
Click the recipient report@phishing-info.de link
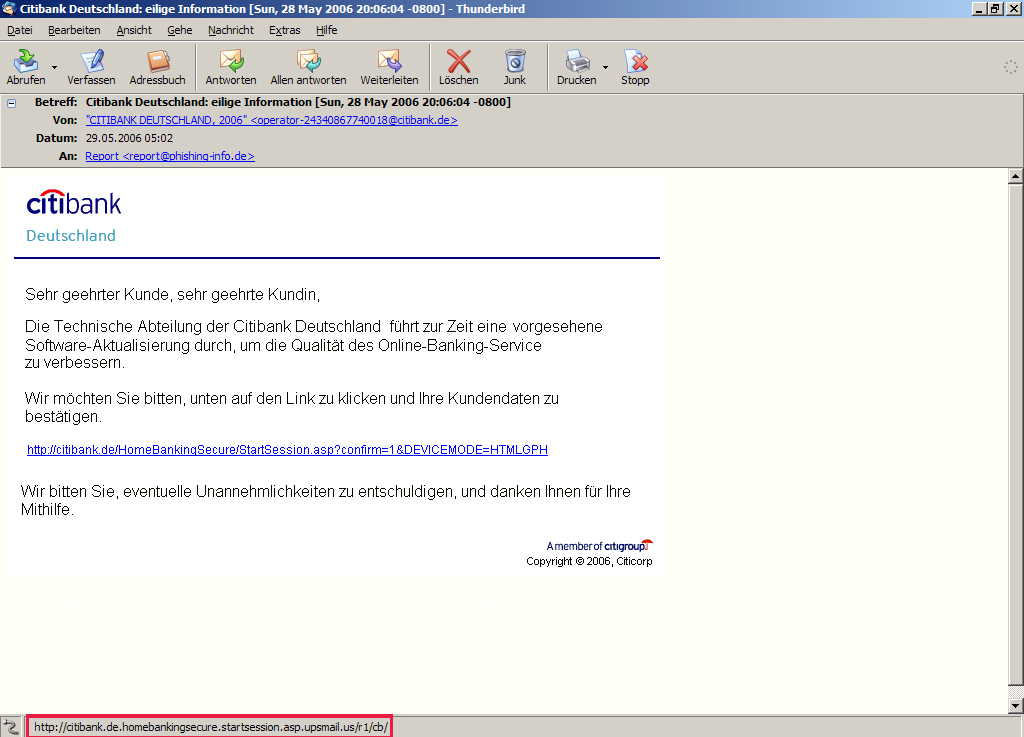click(170, 156)
